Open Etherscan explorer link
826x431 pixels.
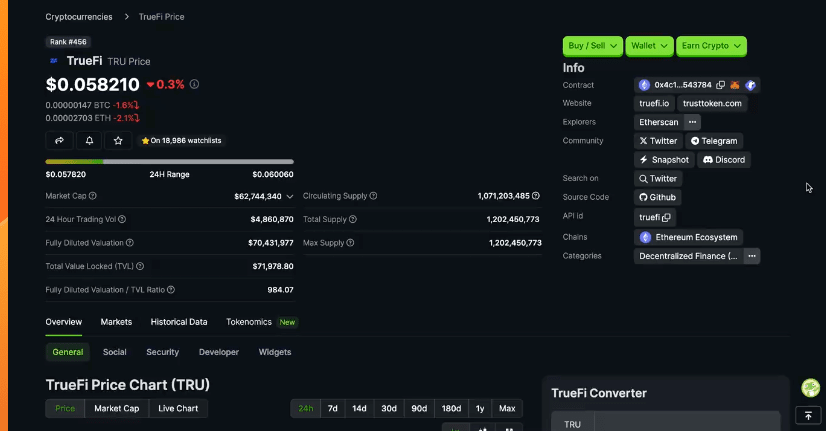659,122
